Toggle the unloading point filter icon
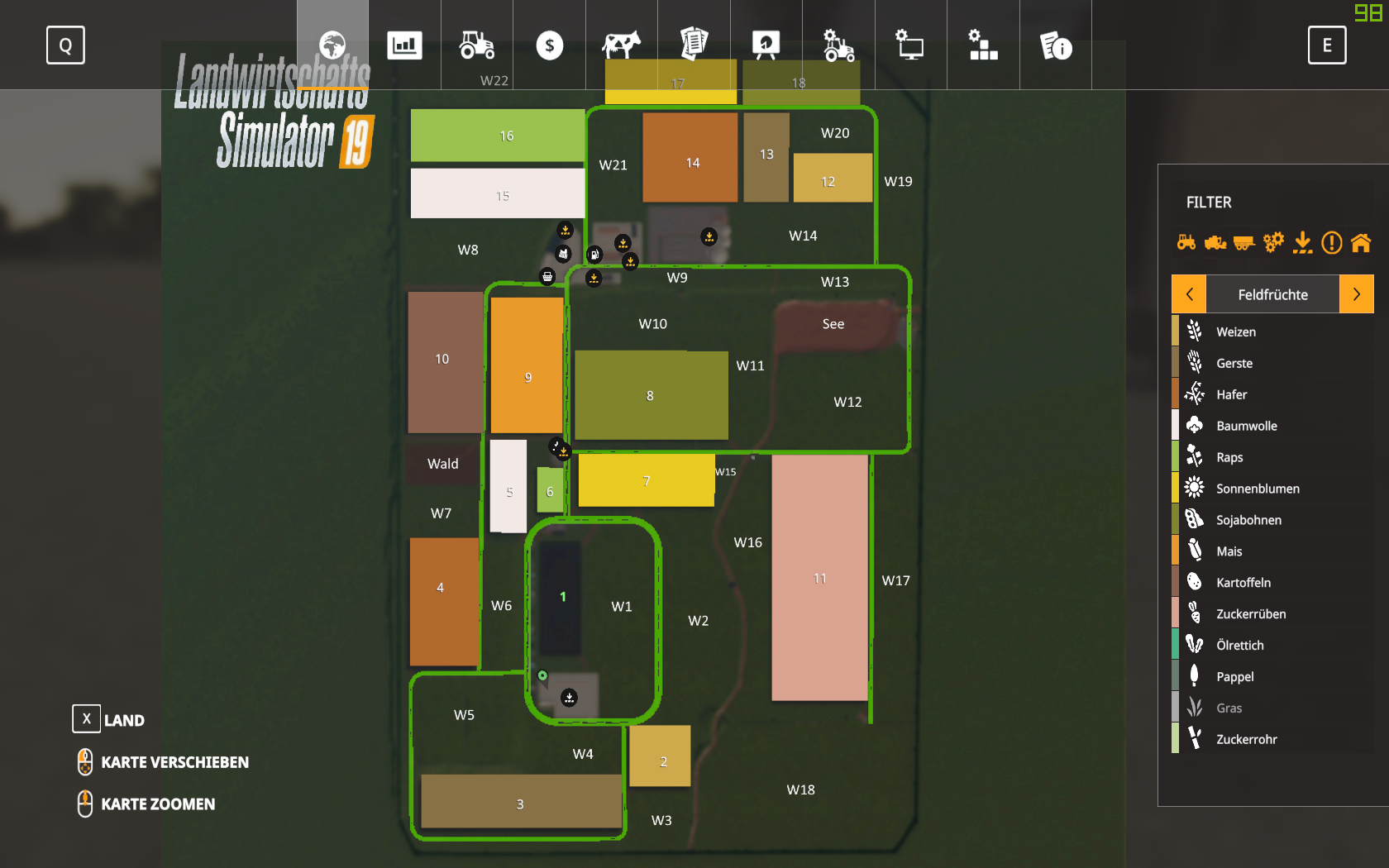 1302,242
